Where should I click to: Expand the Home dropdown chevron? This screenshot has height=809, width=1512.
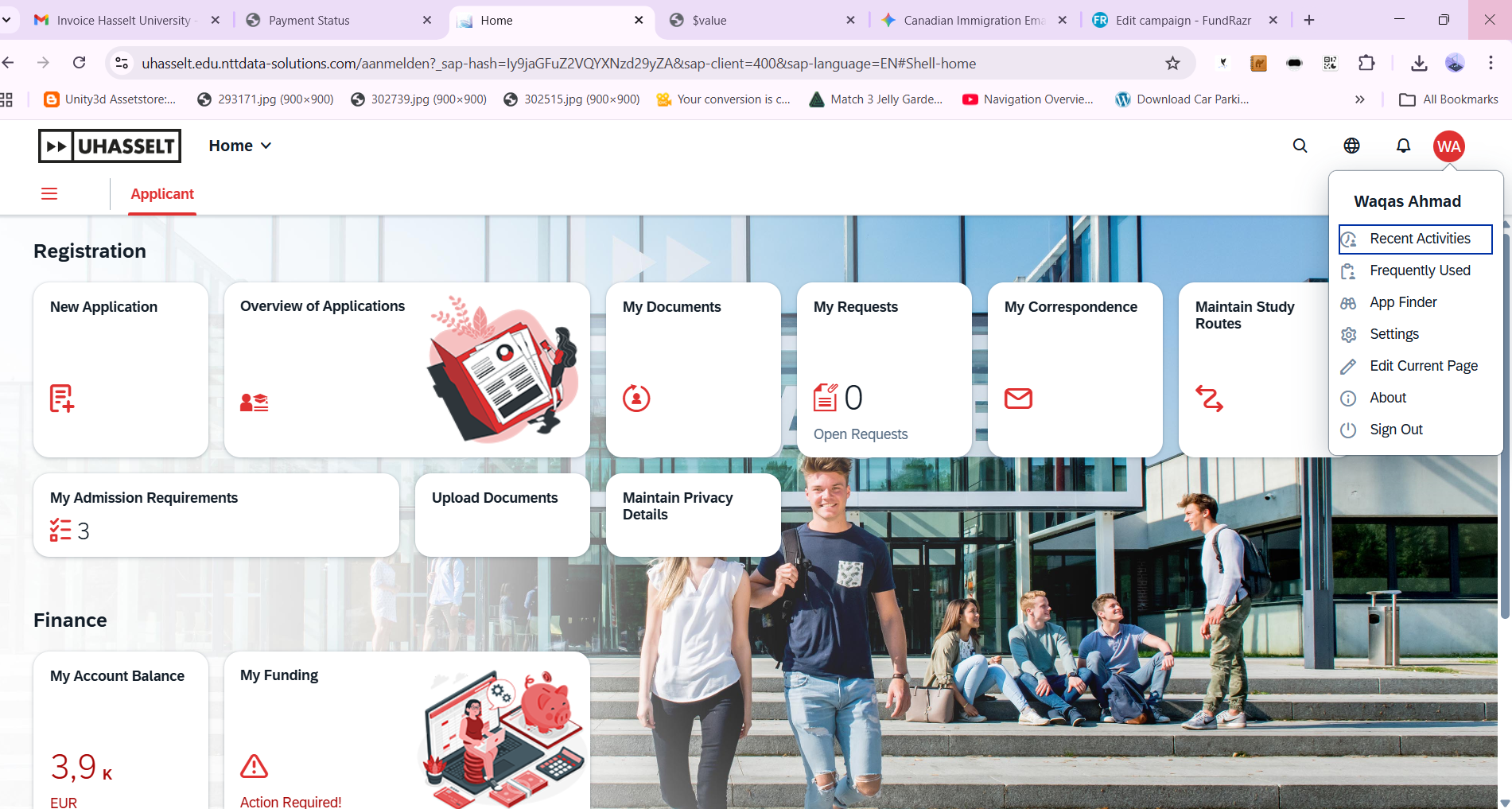point(266,146)
